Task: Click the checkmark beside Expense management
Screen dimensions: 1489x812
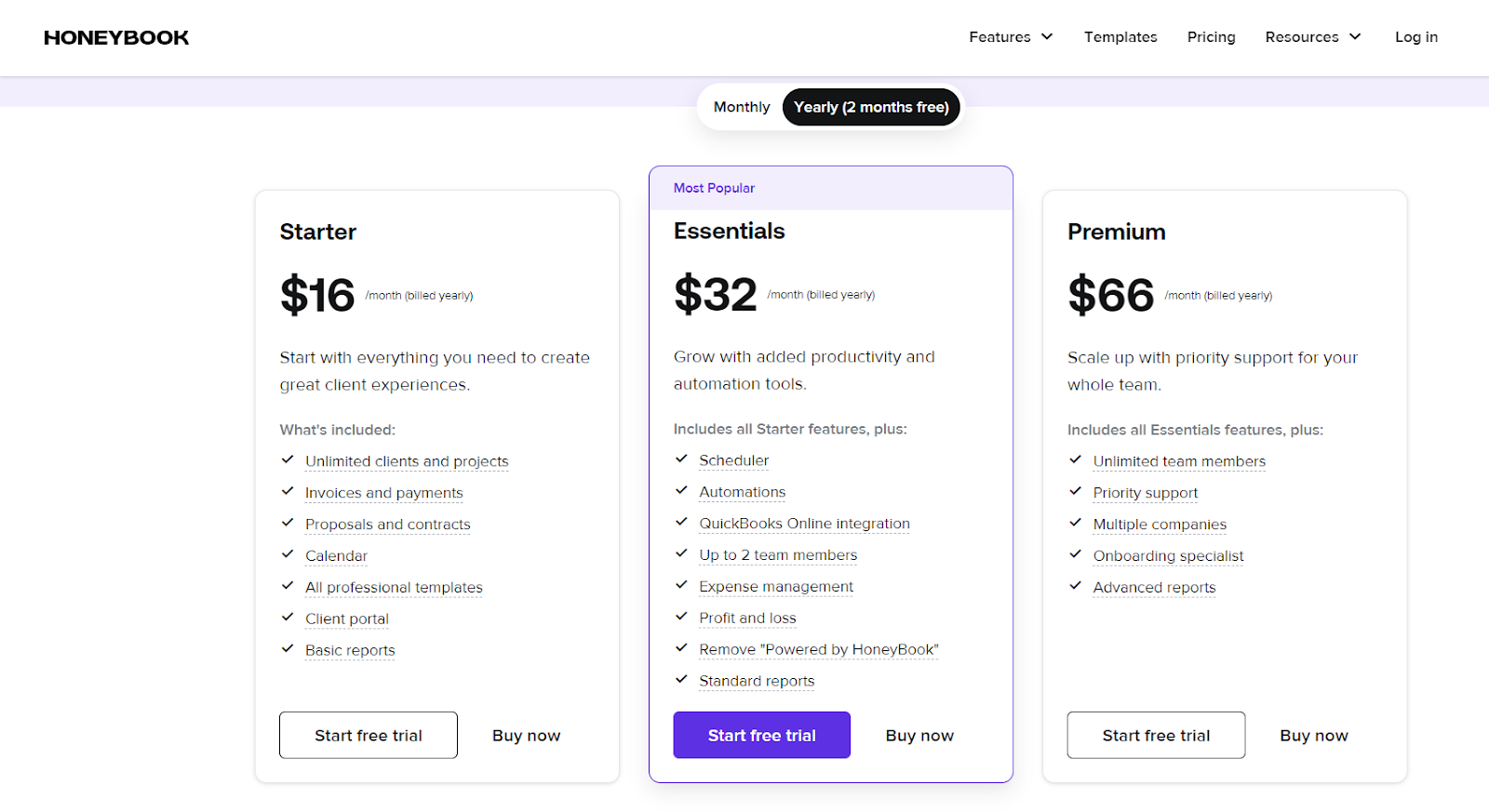Action: coord(680,585)
